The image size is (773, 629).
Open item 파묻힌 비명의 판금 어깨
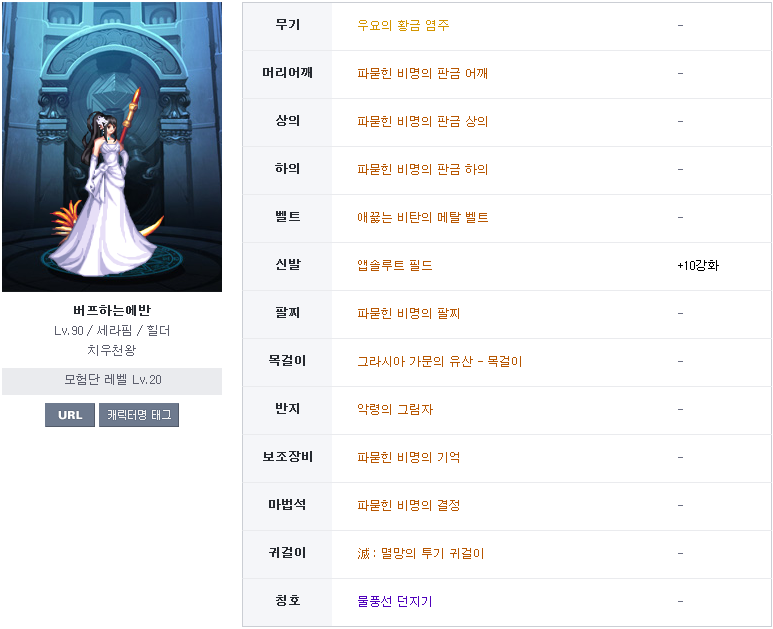point(422,73)
